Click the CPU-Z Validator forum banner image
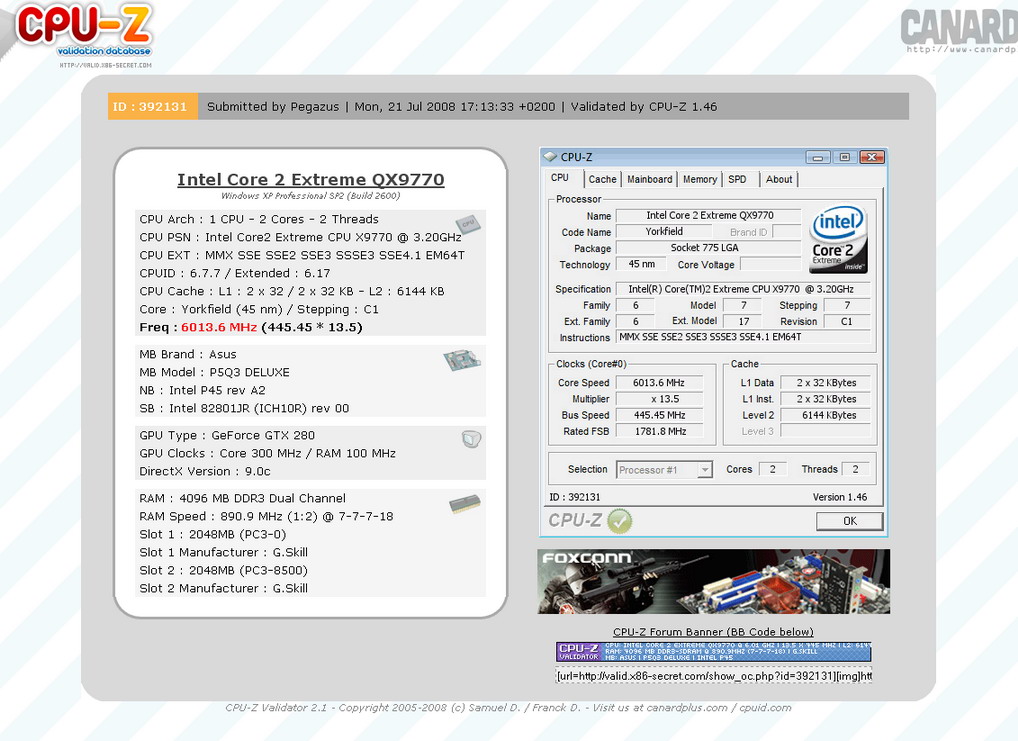The image size is (1018, 741). pos(714,652)
